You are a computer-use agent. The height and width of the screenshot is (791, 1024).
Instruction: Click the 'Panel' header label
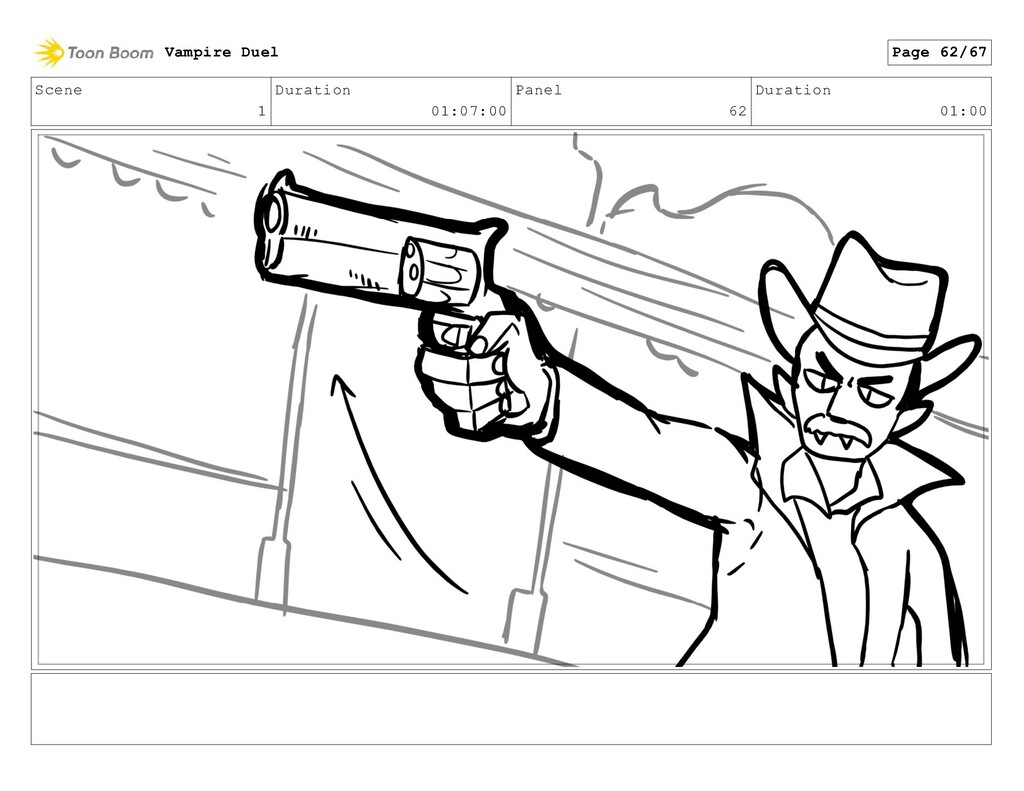(x=539, y=90)
